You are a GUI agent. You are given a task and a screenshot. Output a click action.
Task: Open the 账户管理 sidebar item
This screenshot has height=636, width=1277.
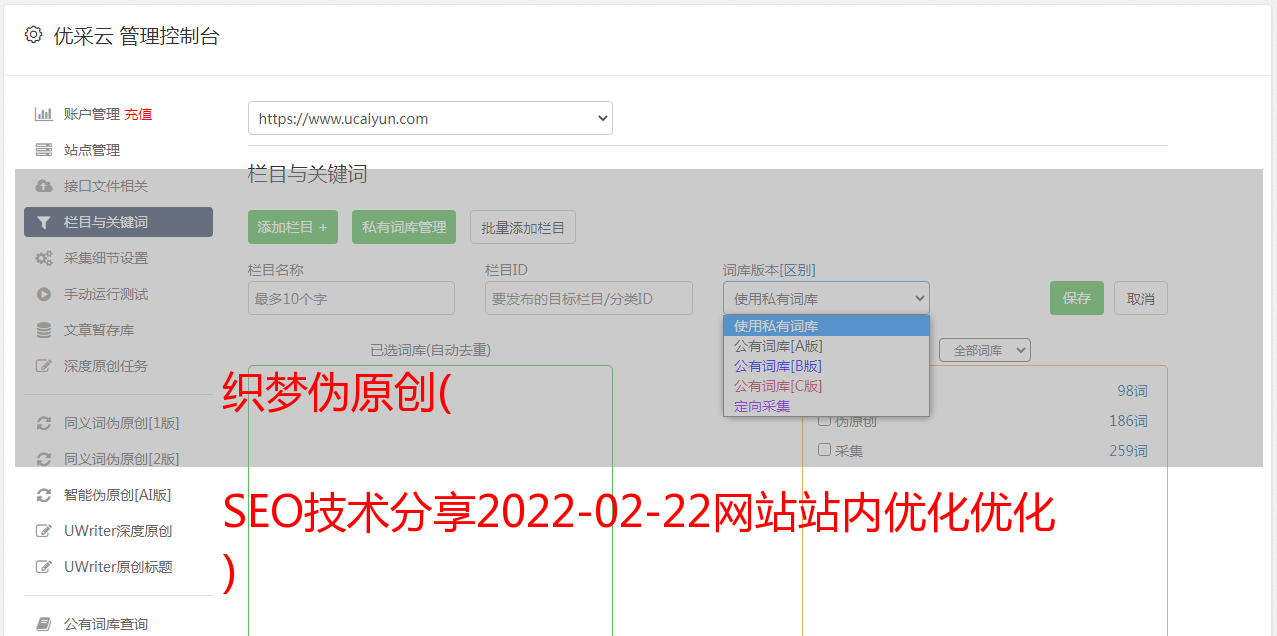pos(91,114)
